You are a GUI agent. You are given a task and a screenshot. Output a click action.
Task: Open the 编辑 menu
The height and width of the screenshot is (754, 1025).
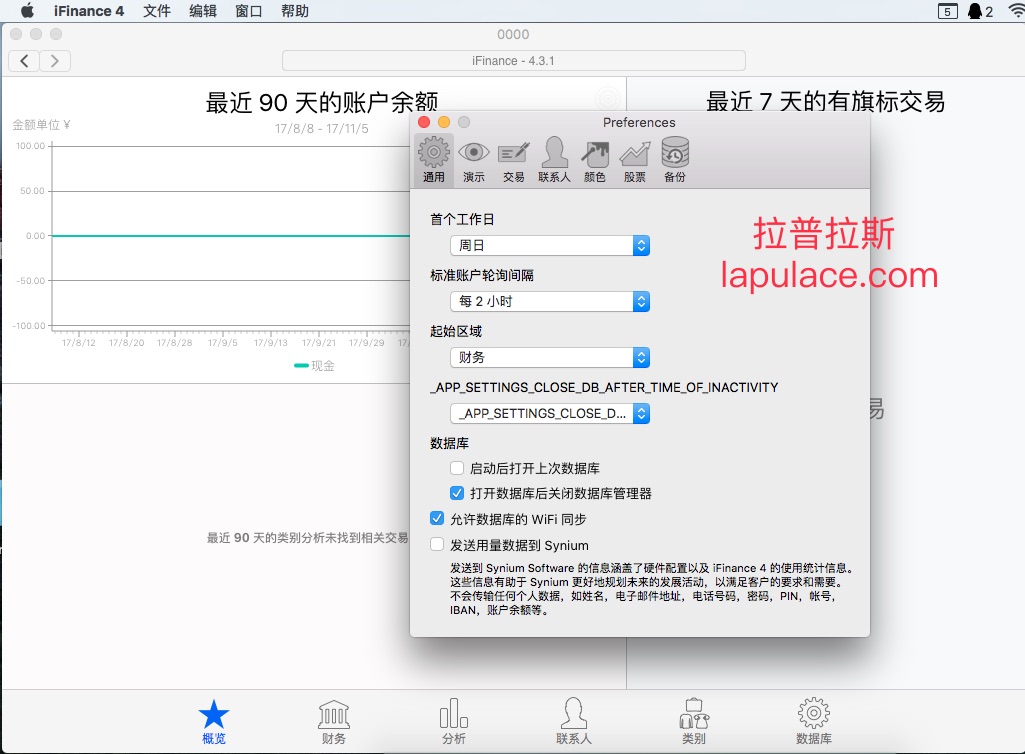click(x=203, y=11)
